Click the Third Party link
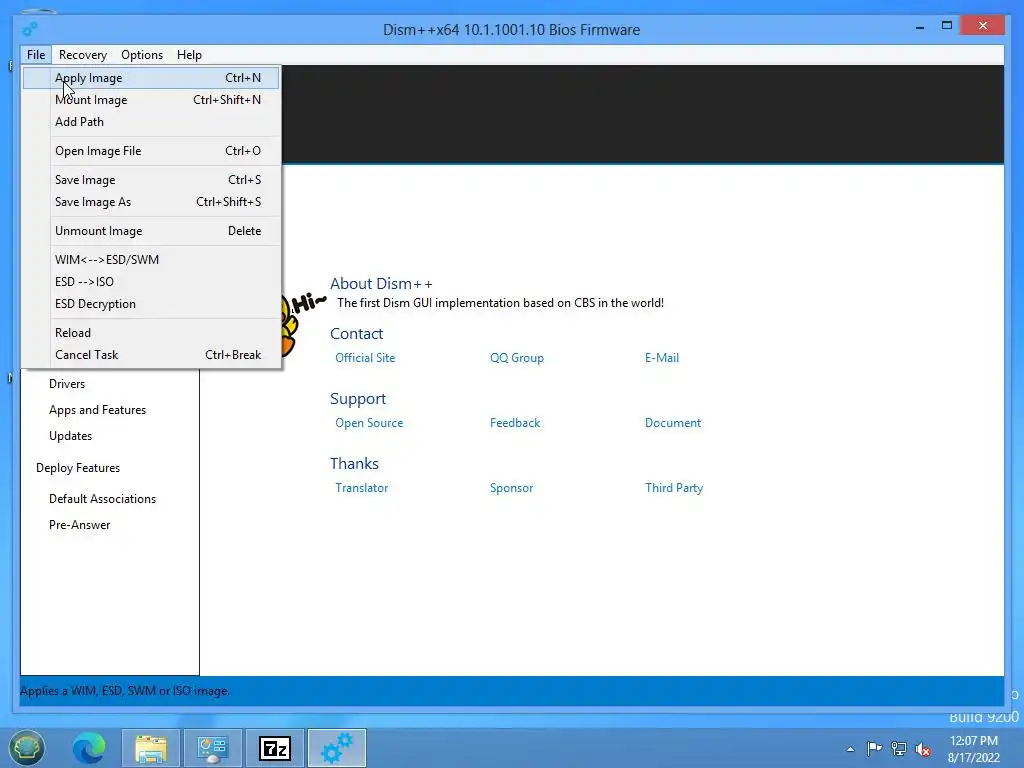This screenshot has height=768, width=1024. point(674,488)
